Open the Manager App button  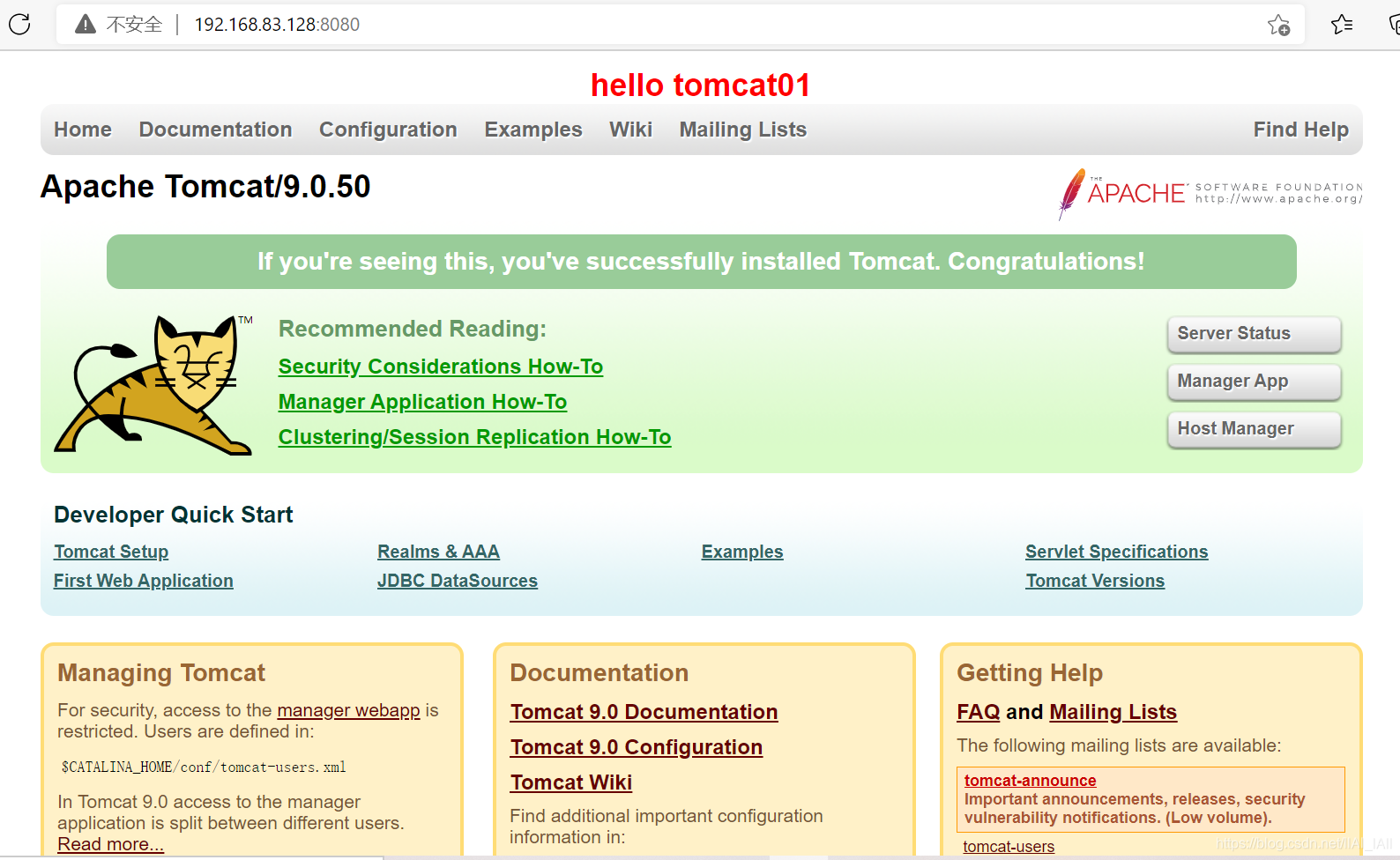pos(1254,382)
